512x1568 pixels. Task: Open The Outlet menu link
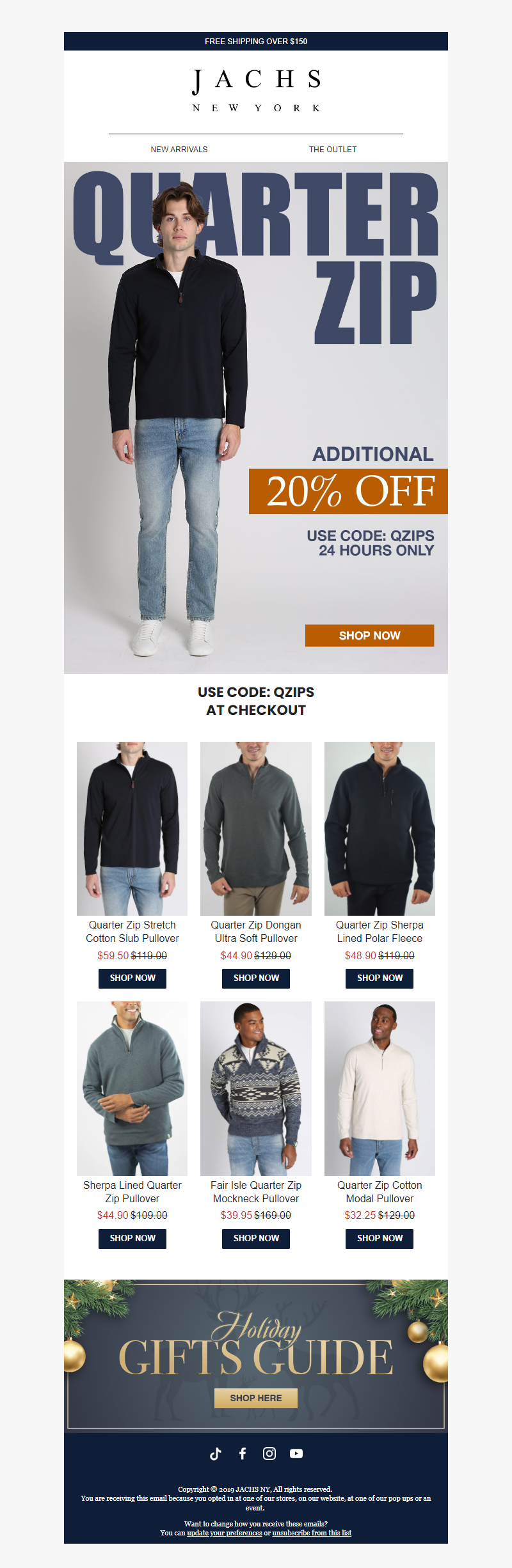(333, 150)
